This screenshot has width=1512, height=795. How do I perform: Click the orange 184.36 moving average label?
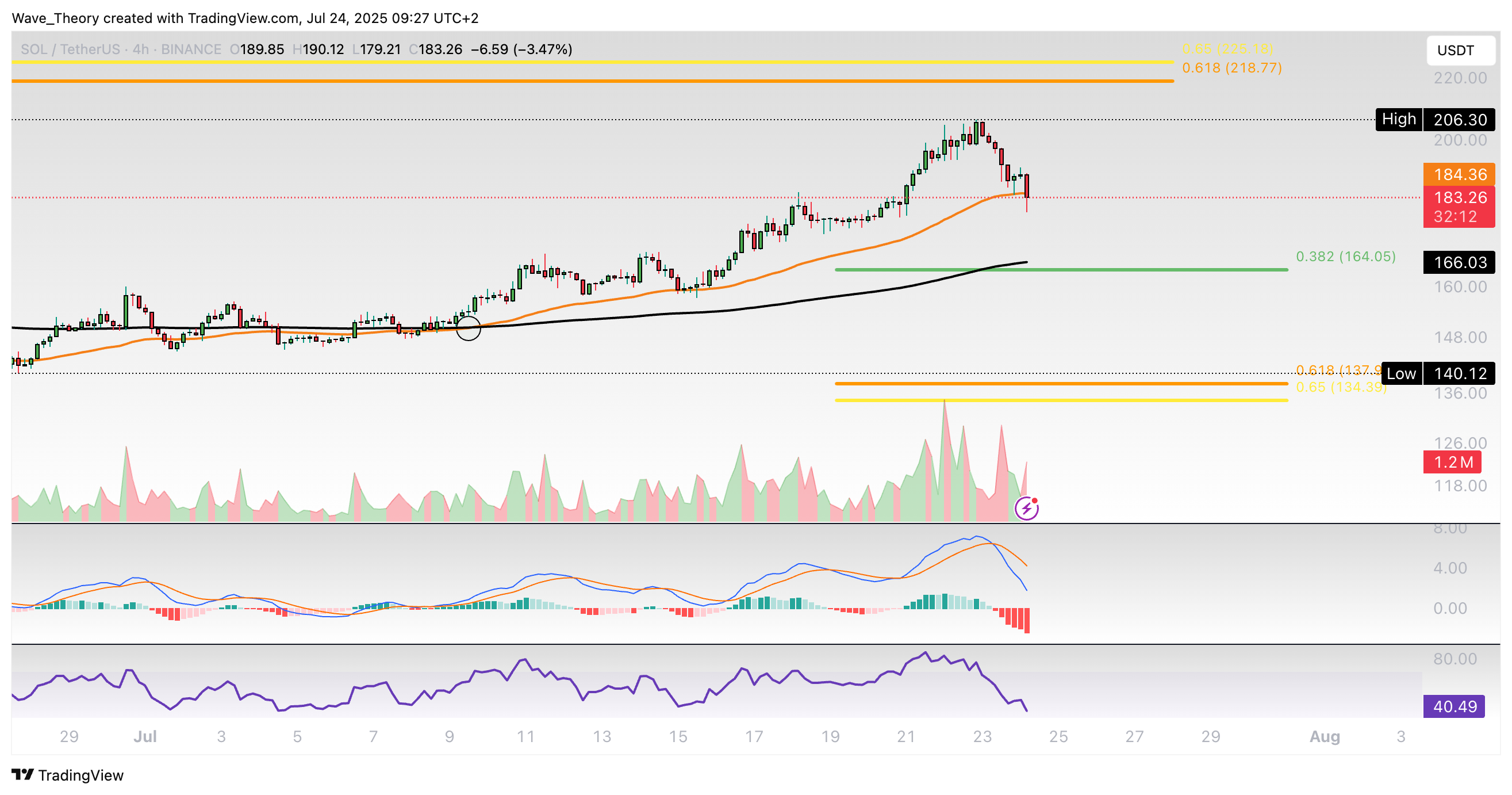click(1459, 174)
